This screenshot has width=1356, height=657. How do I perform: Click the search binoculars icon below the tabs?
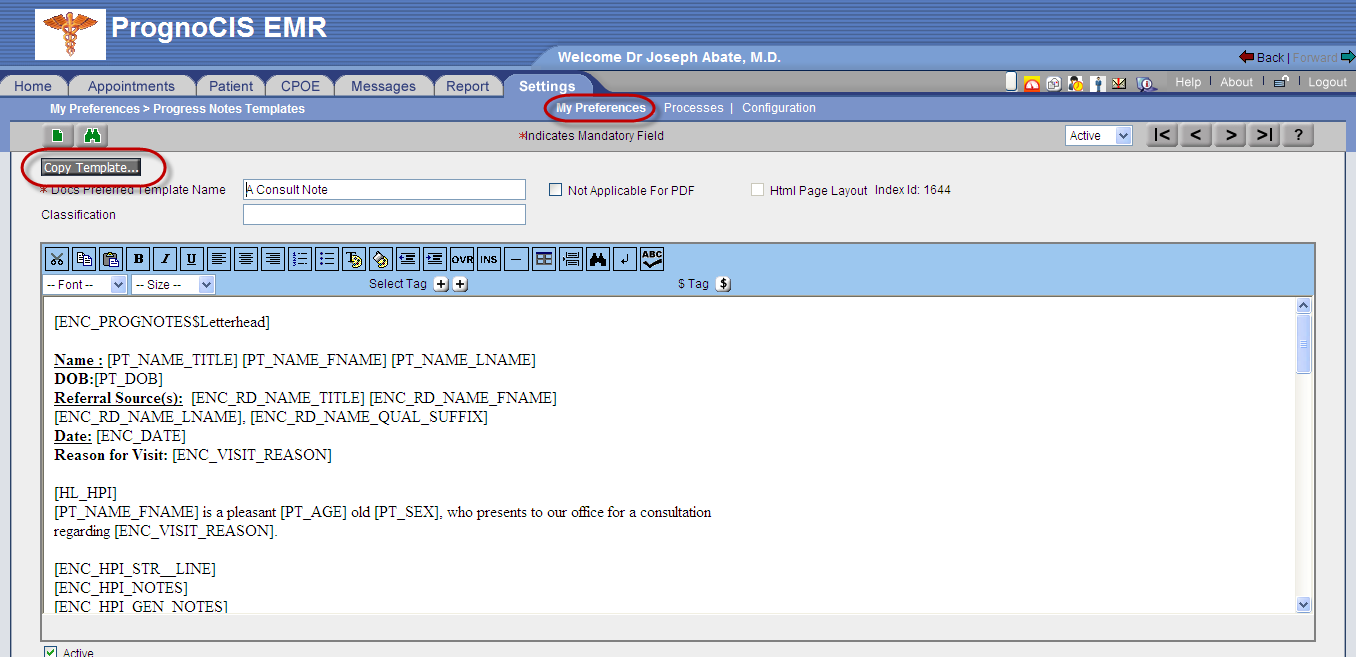tap(91, 136)
